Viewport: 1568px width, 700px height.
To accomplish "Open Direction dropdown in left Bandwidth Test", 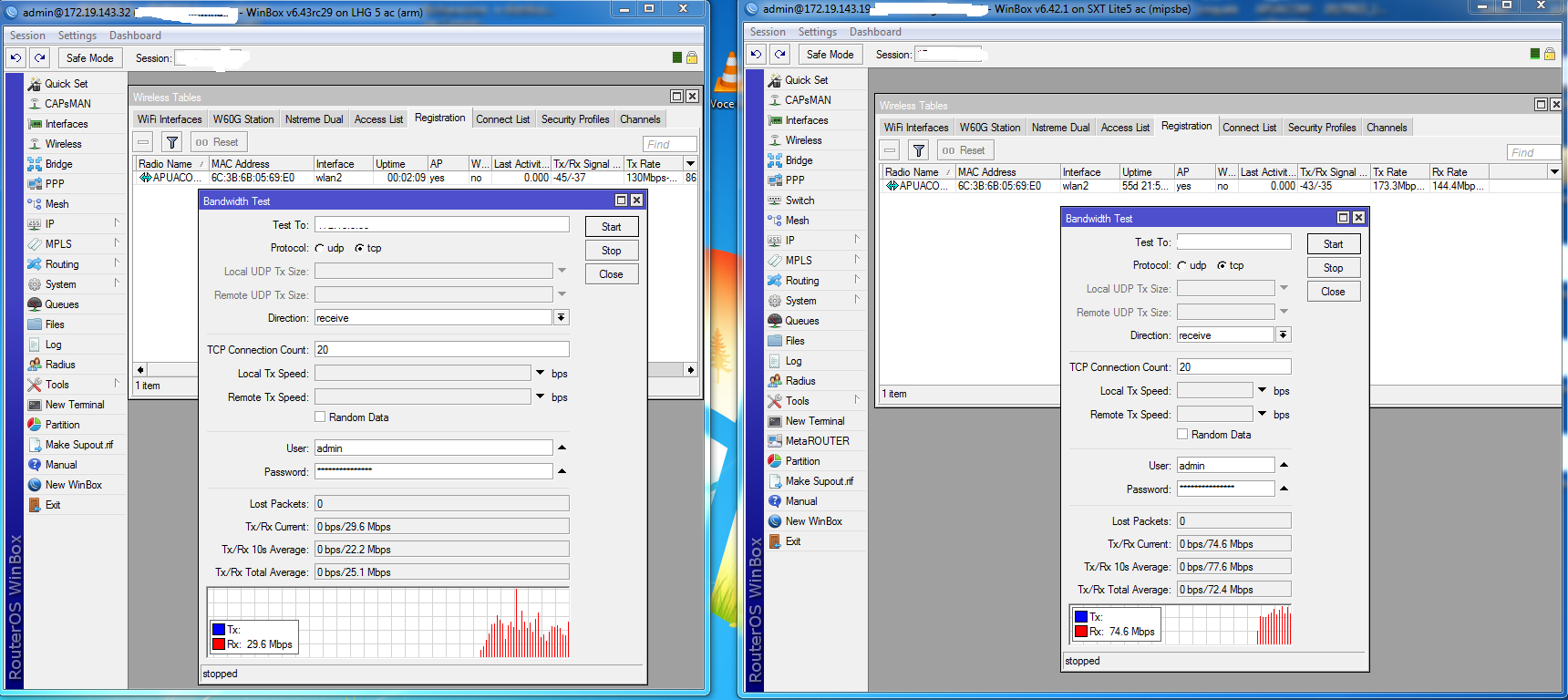I will [x=562, y=318].
